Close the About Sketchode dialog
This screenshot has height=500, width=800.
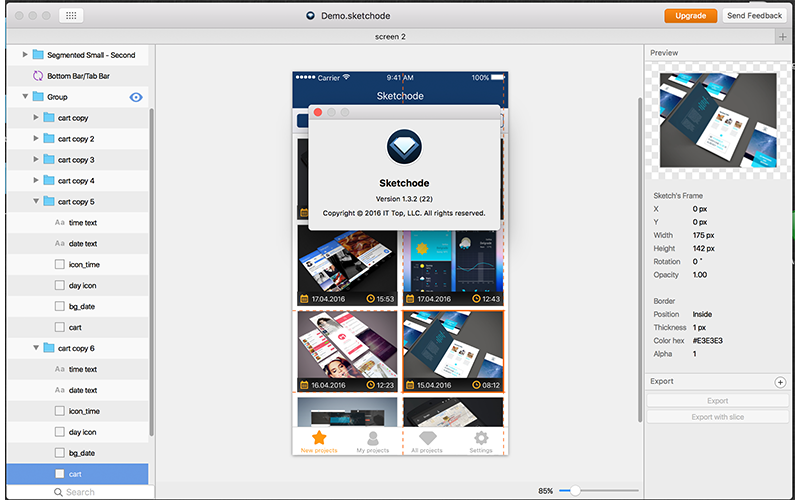point(318,112)
